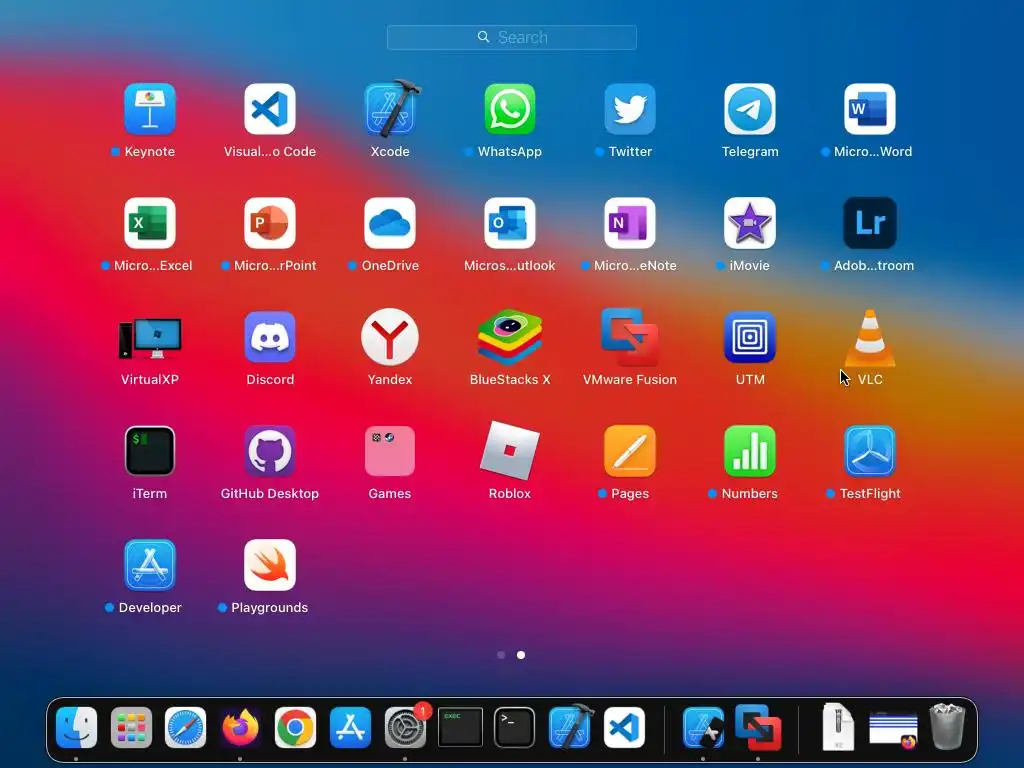Open VirtualXP
The width and height of the screenshot is (1024, 768).
coord(150,338)
